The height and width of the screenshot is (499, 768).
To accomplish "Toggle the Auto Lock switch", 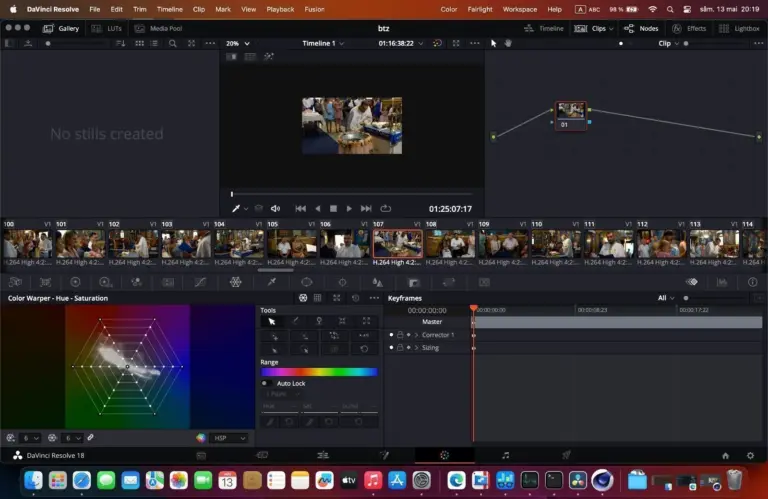I will [265, 383].
